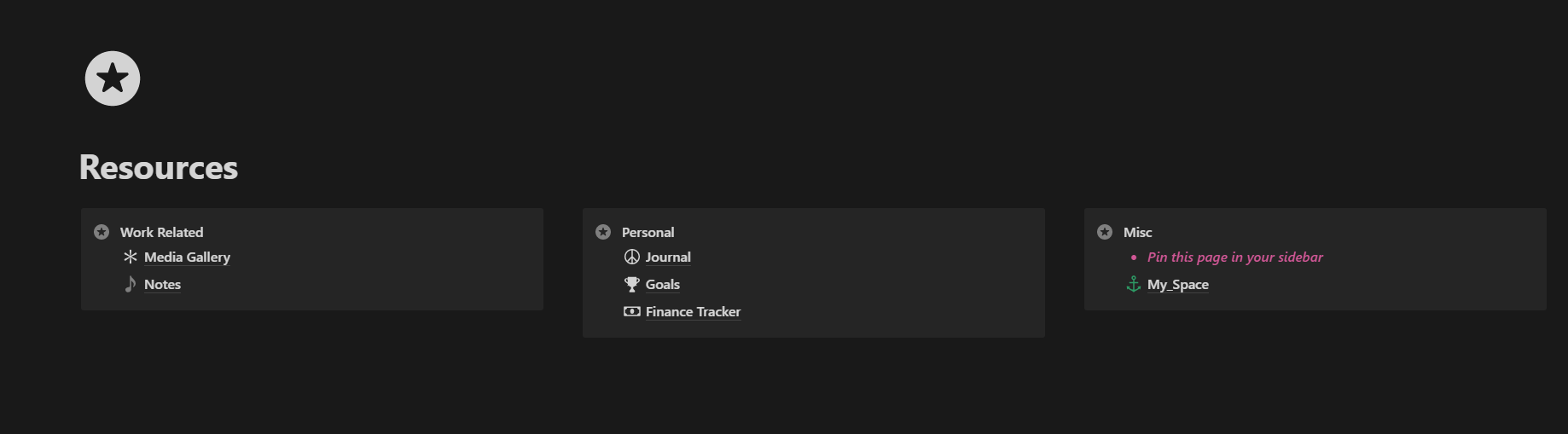Open the Journal page

click(x=668, y=257)
